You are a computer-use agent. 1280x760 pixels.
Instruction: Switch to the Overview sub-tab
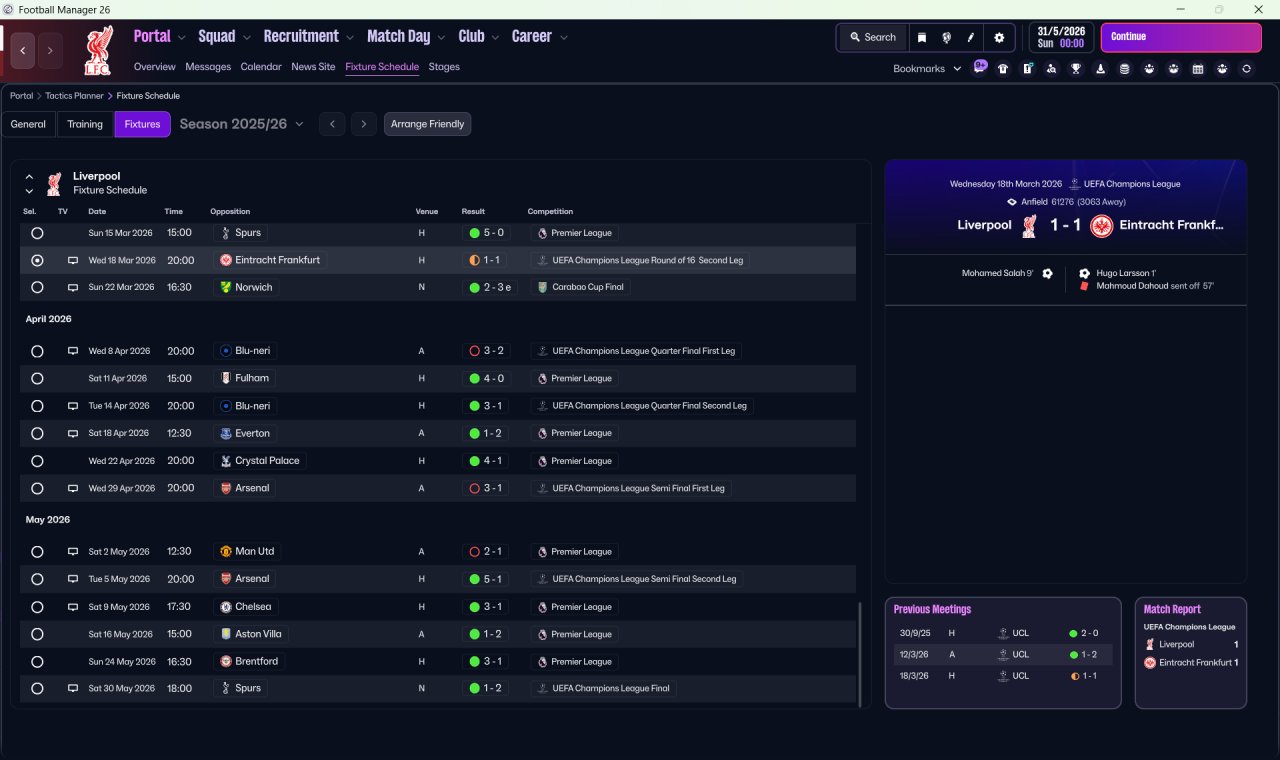tap(155, 67)
